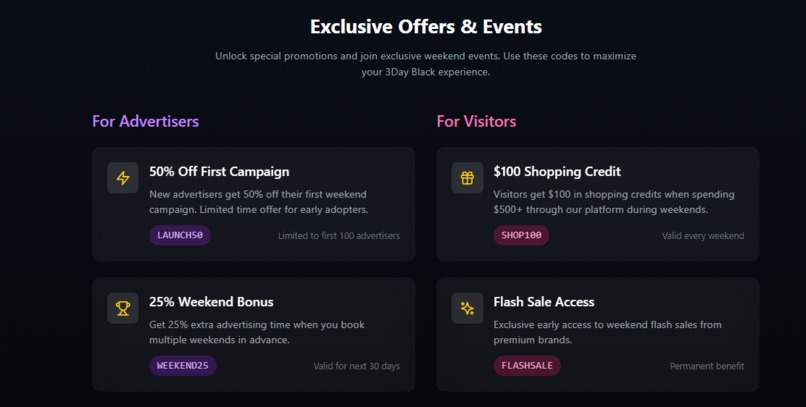Click the trophy icon for Weekend Bonus

123,308
